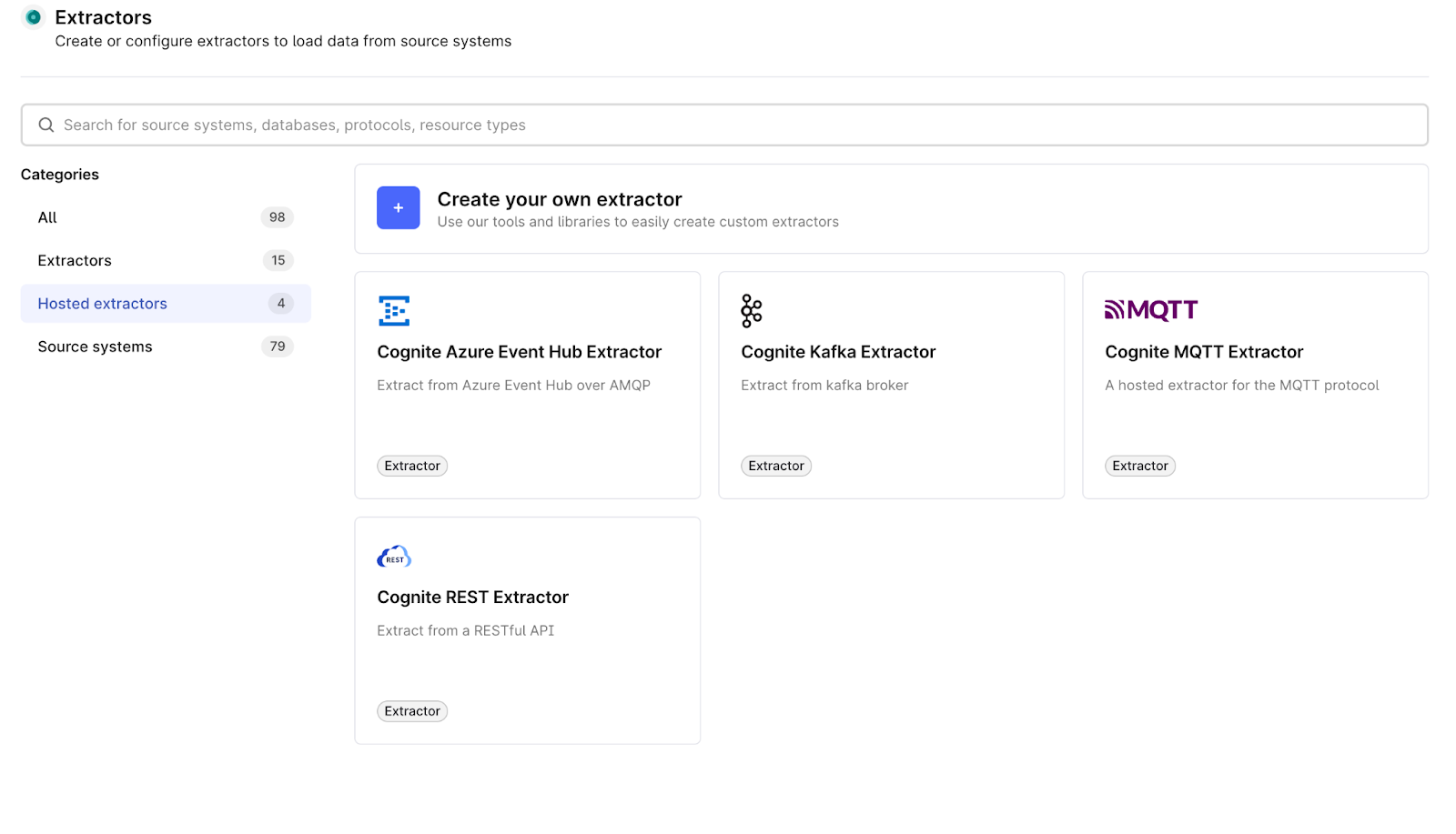Click 'Extract from kafka broker' description
The height and width of the screenshot is (834, 1456).
(824, 386)
